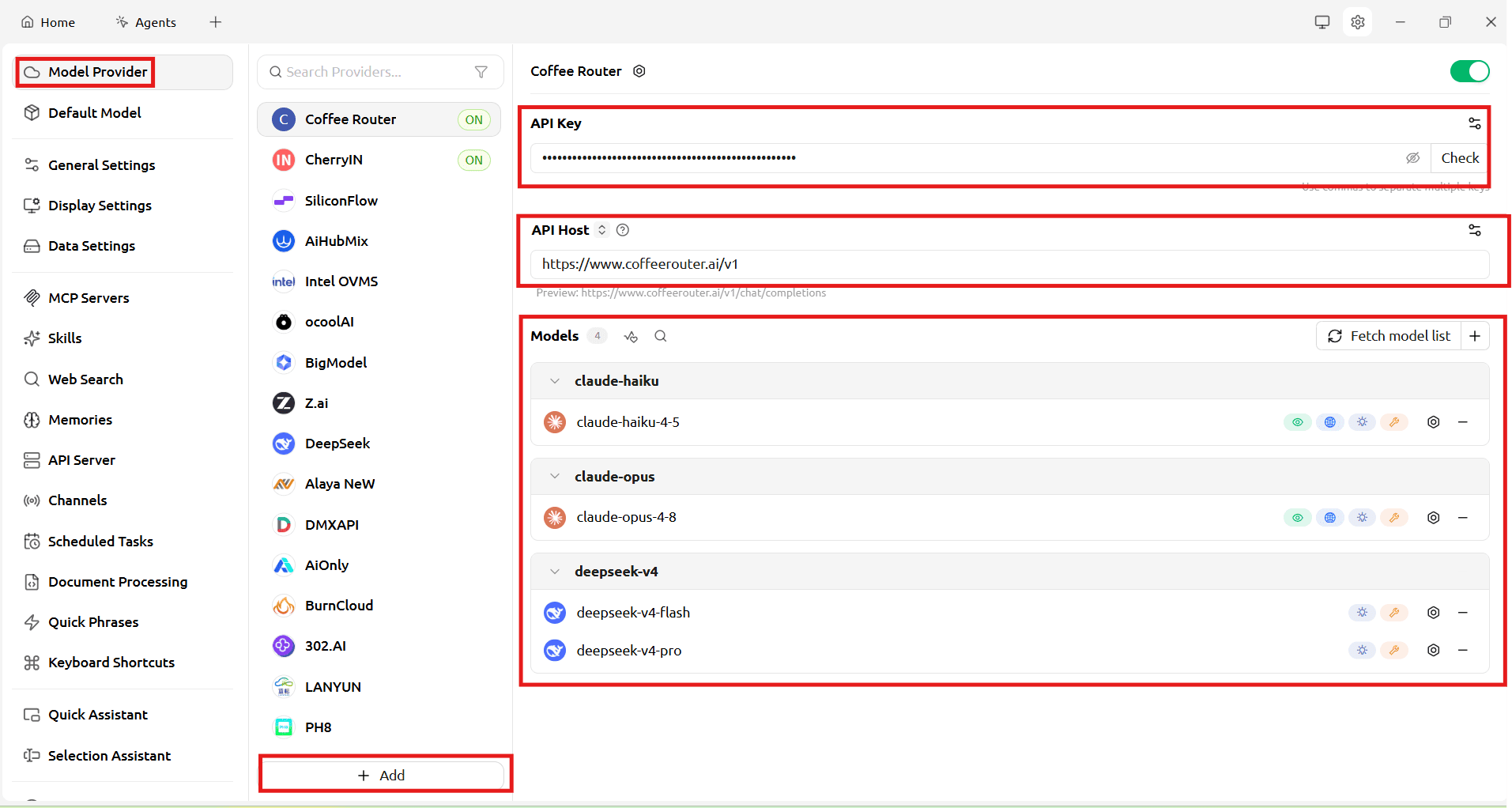Viewport: 1512px width, 808px height.
Task: Open Default Model settings
Action: coord(124,113)
